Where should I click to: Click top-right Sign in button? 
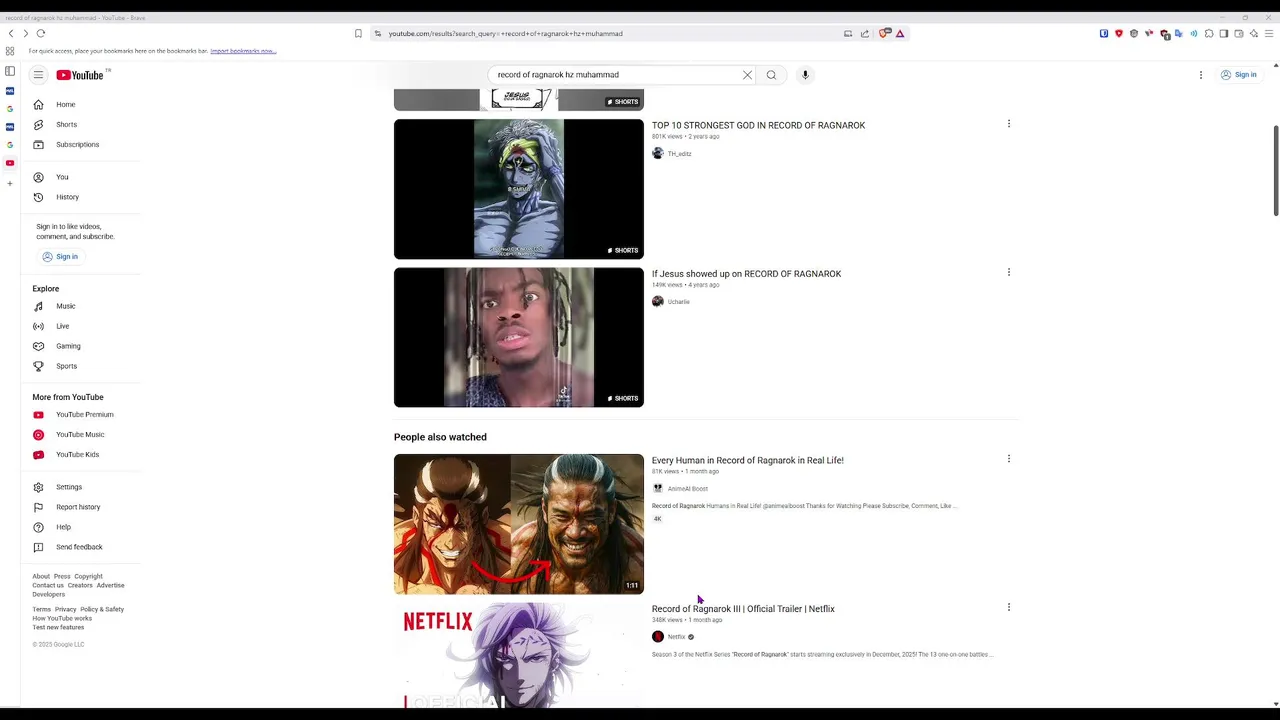pyautogui.click(x=1238, y=75)
